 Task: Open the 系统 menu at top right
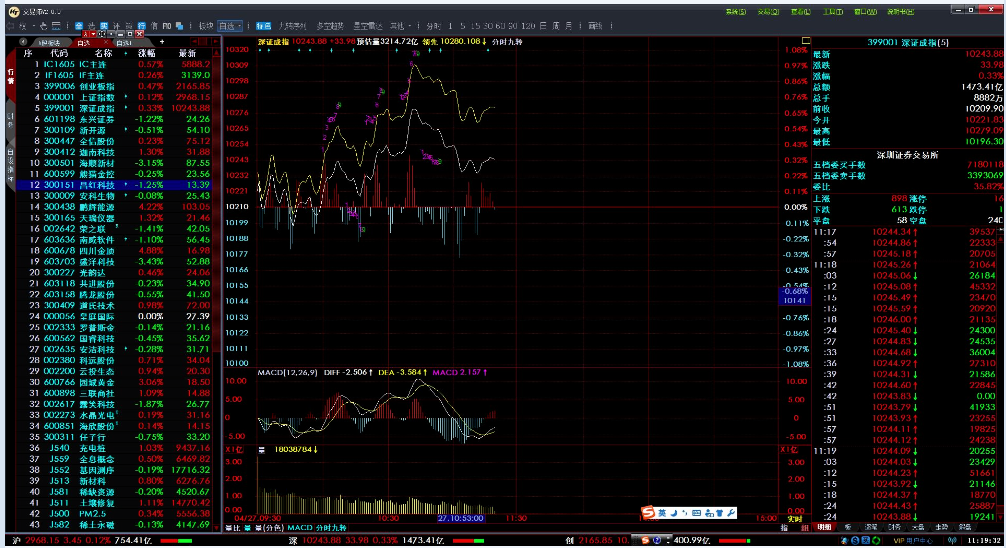point(736,12)
